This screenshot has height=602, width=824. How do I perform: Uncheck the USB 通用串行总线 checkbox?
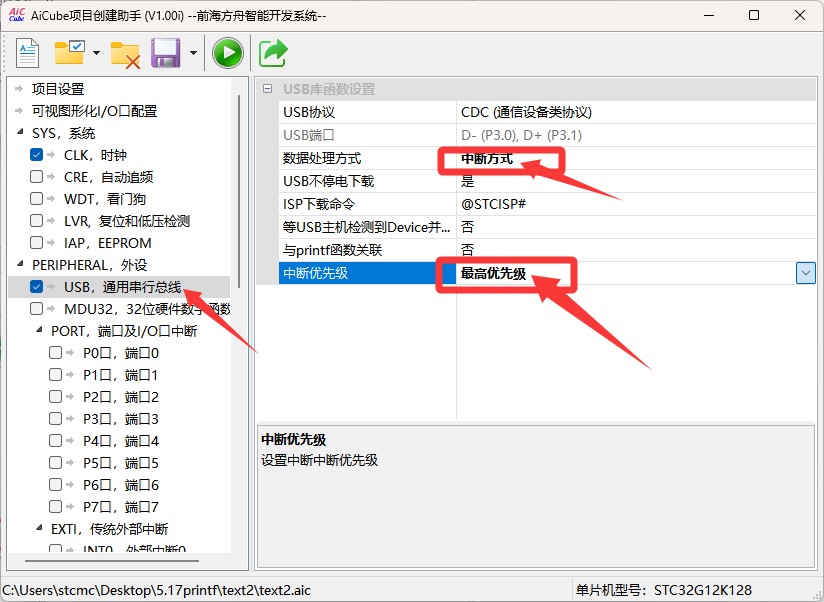coord(36,286)
